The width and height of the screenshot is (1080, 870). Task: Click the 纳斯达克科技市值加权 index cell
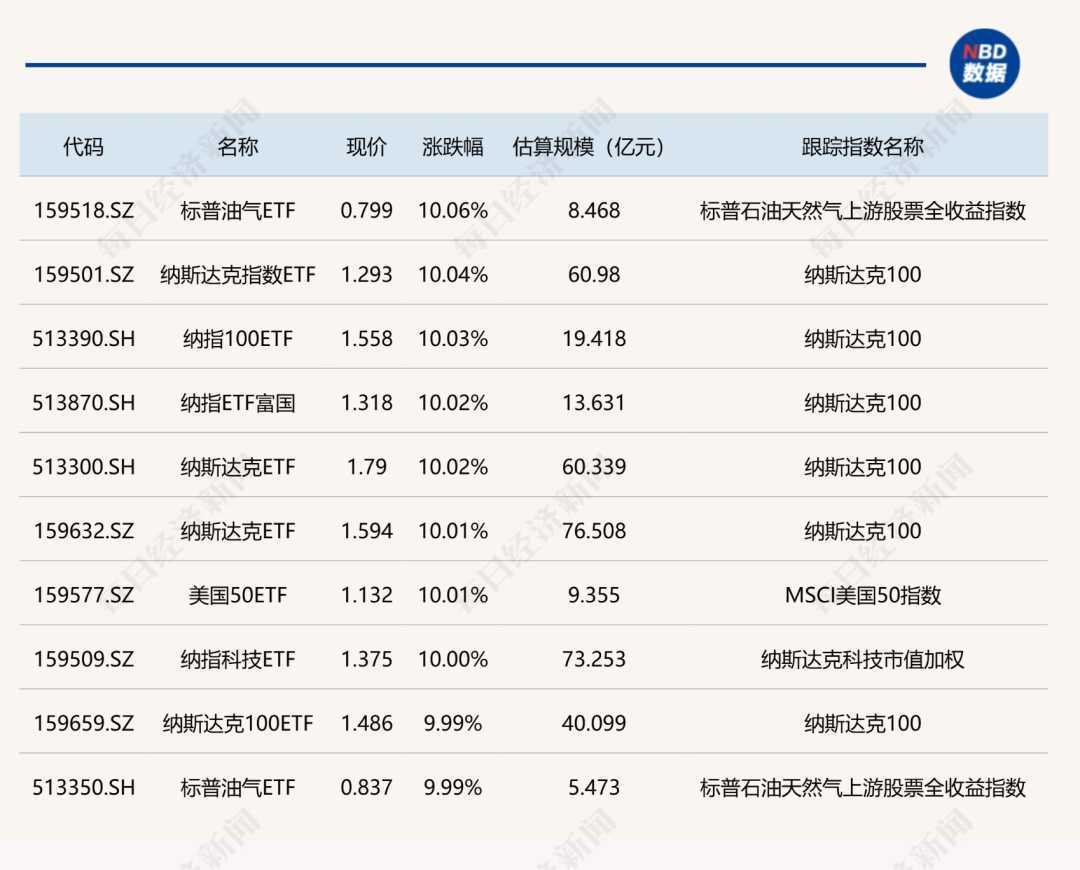point(862,659)
